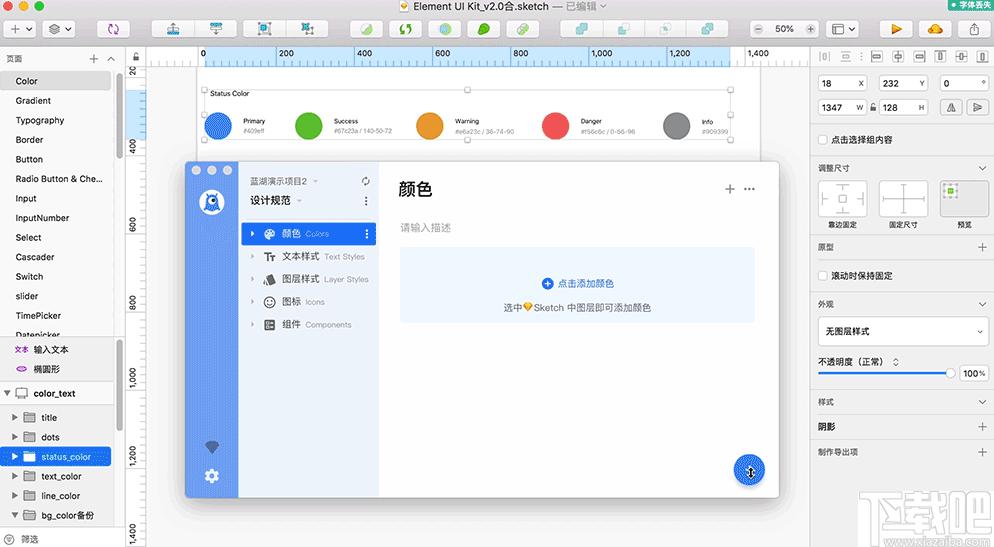
Task: Open the 设计规范 options menu dots
Action: pos(366,201)
